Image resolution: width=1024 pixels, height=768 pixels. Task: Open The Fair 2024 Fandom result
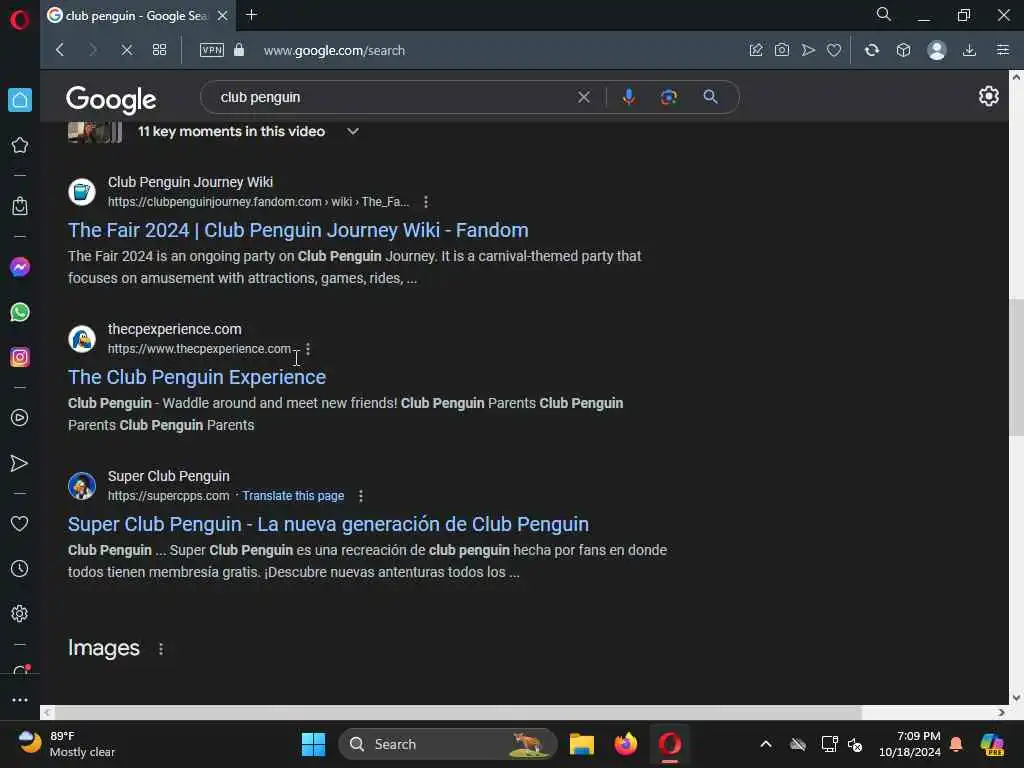(298, 230)
